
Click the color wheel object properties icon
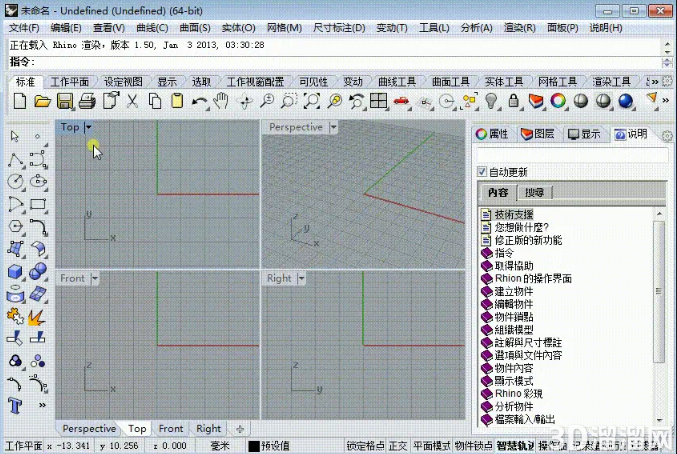(558, 101)
